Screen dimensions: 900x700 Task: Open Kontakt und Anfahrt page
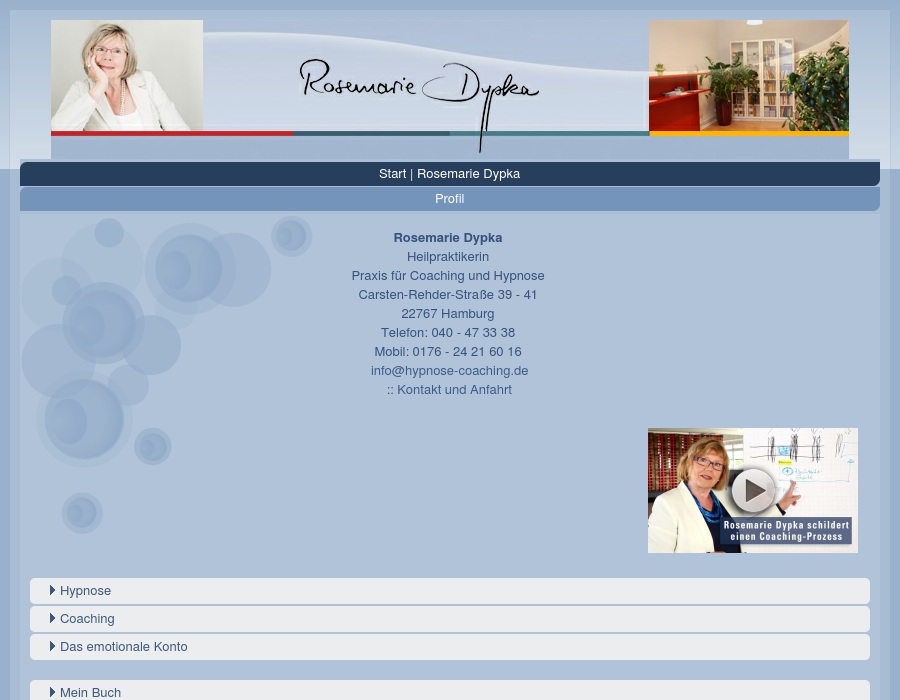(x=454, y=389)
